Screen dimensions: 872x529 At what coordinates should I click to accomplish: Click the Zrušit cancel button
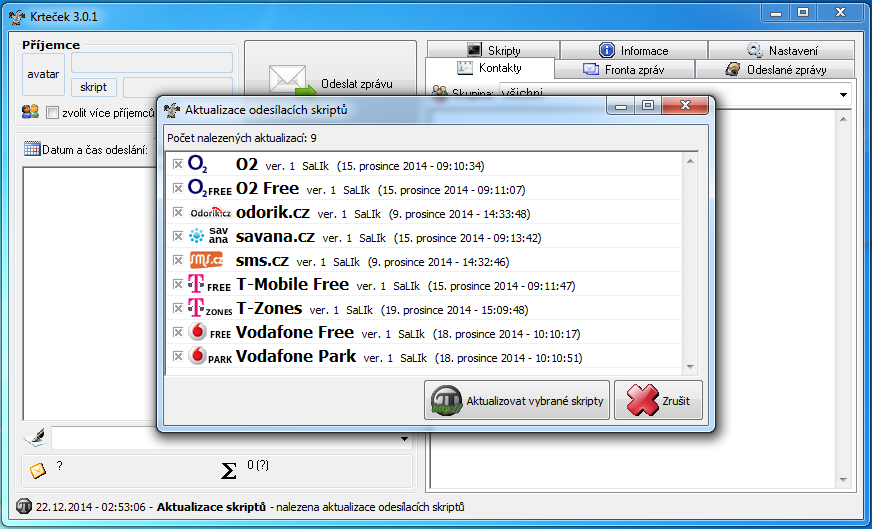(x=658, y=400)
